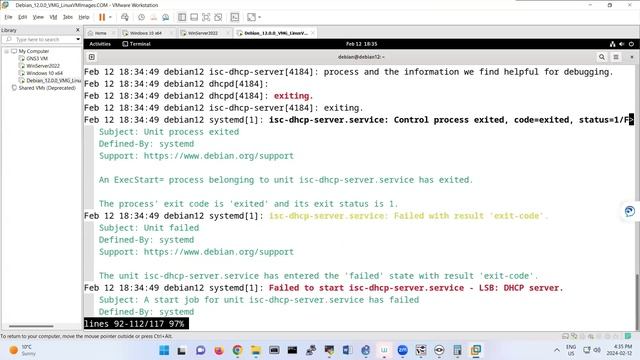
Task: Click the GNOME network indicator icon
Action: tap(612, 44)
